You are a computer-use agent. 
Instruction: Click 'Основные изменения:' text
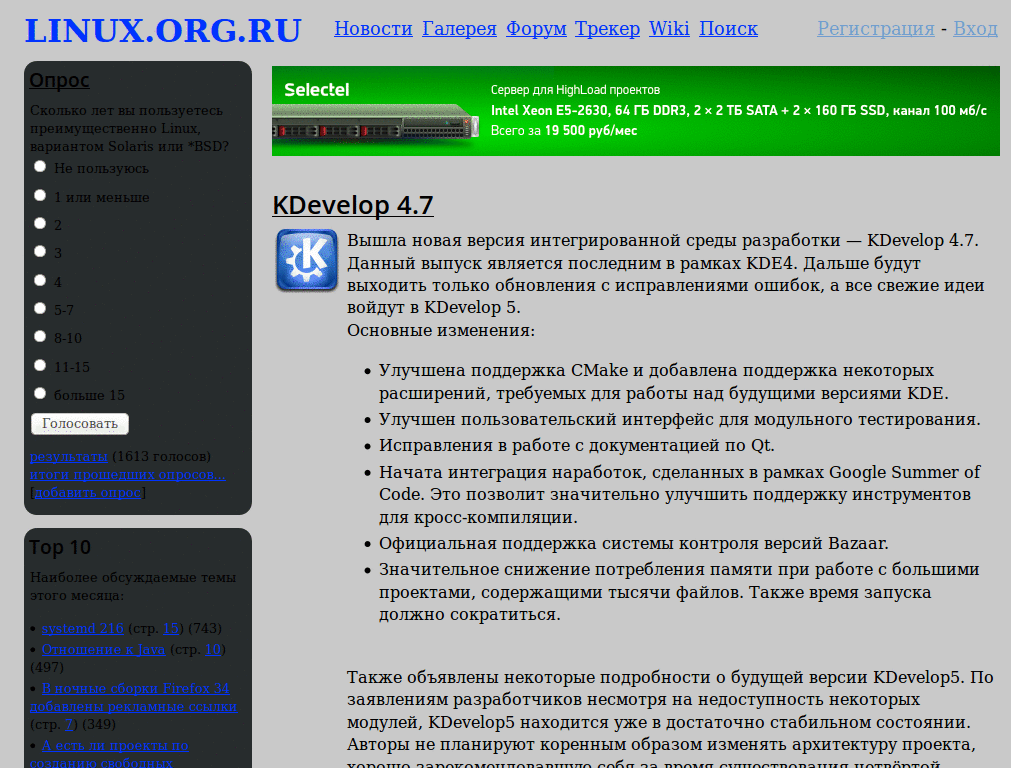click(441, 330)
